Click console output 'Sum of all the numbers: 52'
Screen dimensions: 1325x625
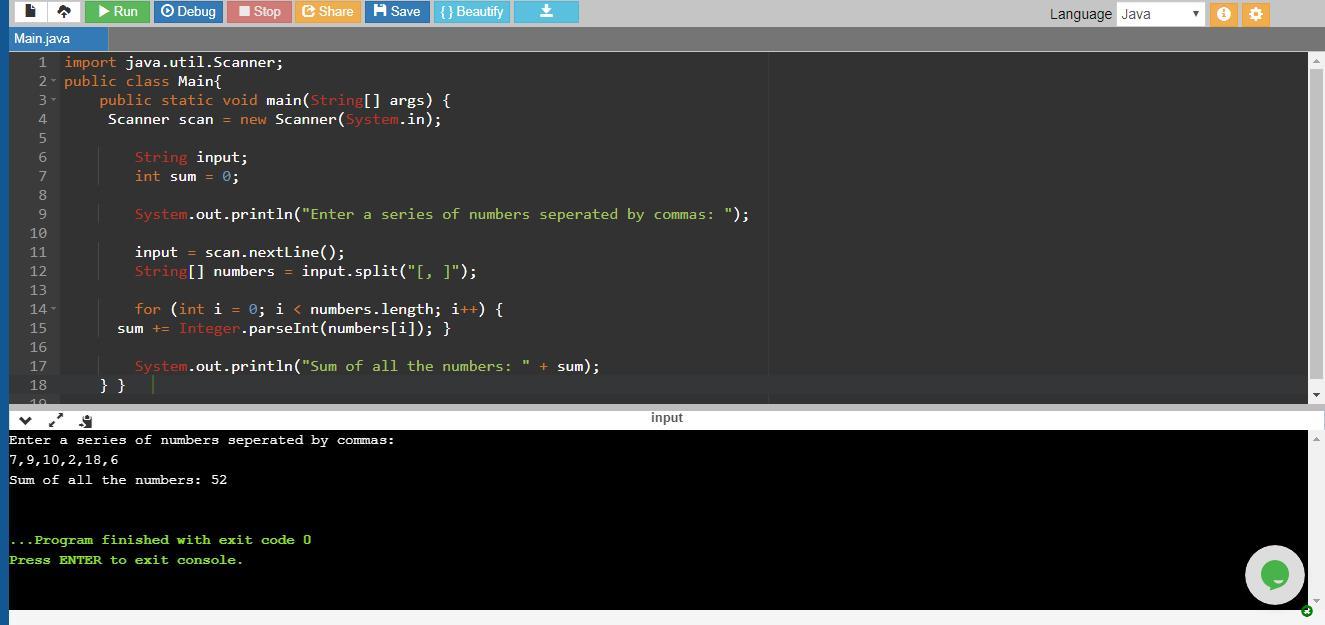(x=118, y=480)
